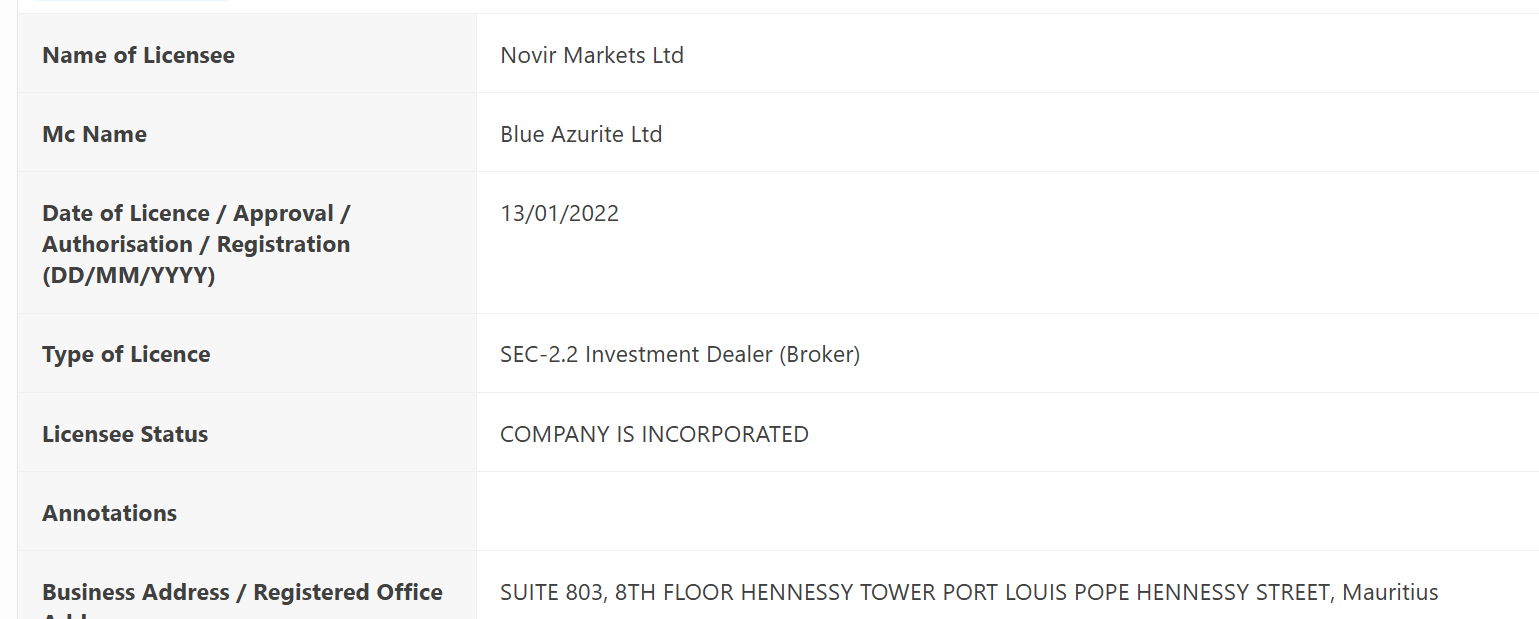
Task: Click the 'Licensee Status' label
Action: [x=125, y=434]
